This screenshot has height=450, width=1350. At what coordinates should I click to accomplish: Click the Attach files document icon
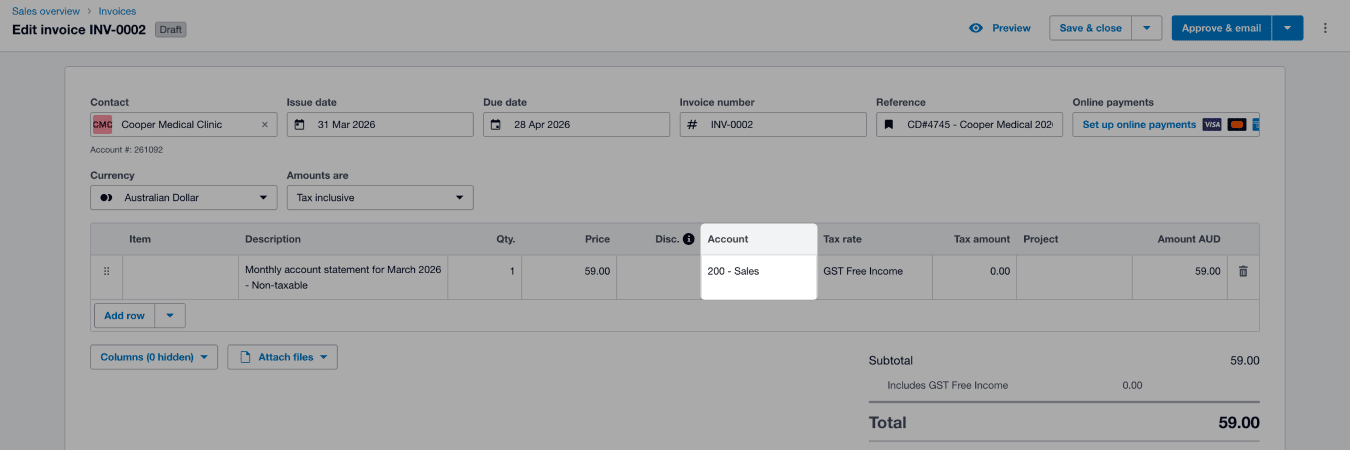(245, 357)
